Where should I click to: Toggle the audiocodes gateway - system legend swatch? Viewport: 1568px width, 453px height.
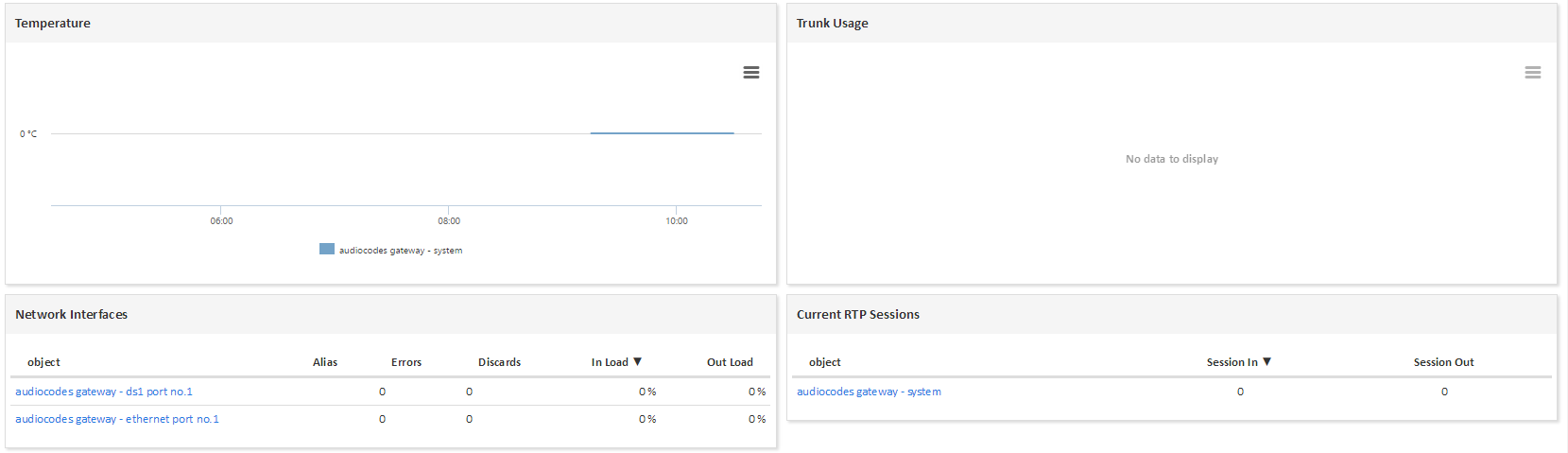[x=327, y=250]
